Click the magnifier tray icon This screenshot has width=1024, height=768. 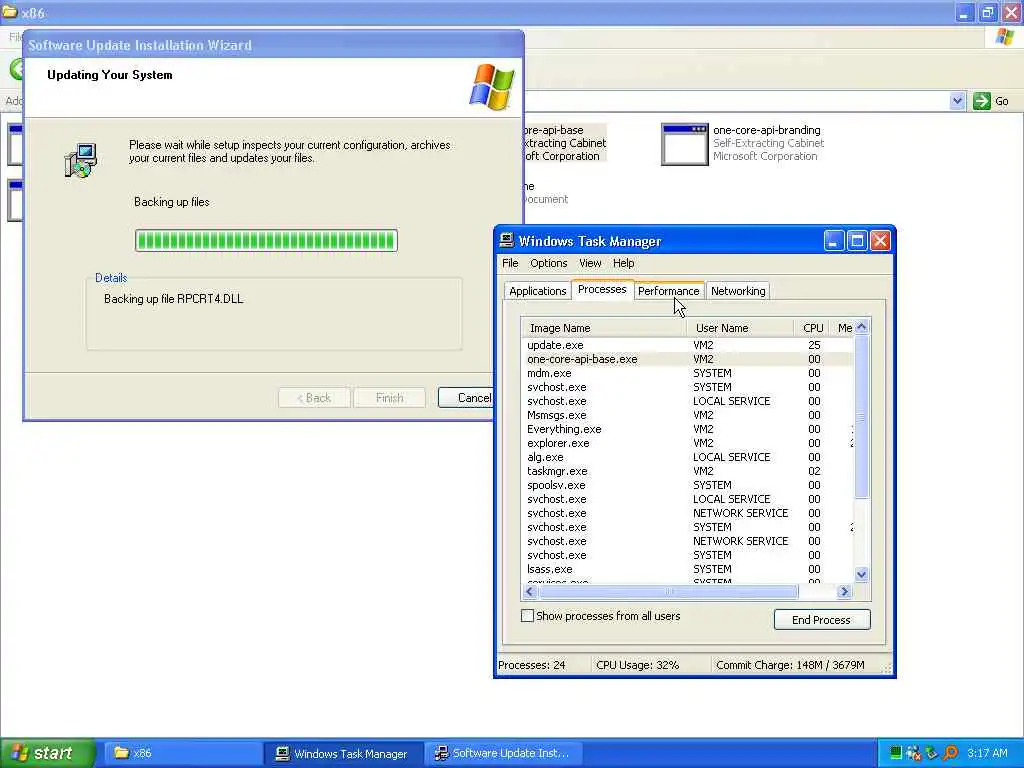click(x=951, y=753)
